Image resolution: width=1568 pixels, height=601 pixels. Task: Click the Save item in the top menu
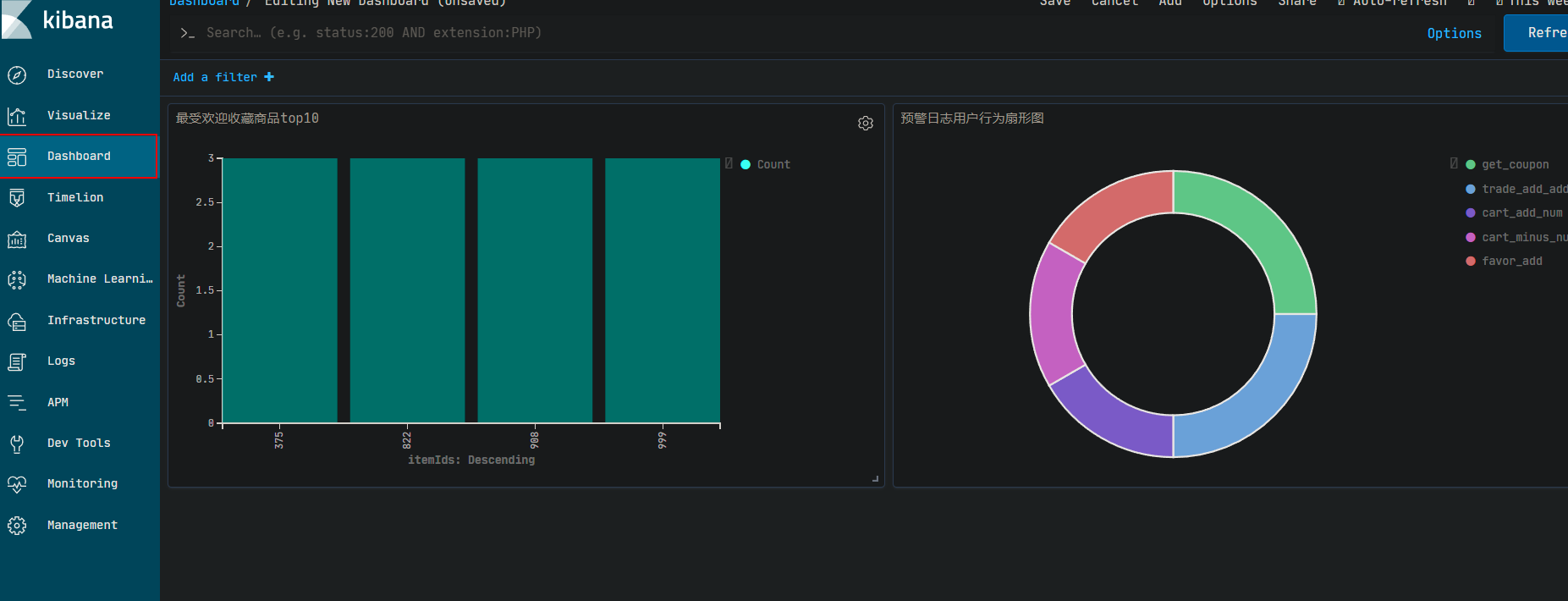pos(1055,3)
